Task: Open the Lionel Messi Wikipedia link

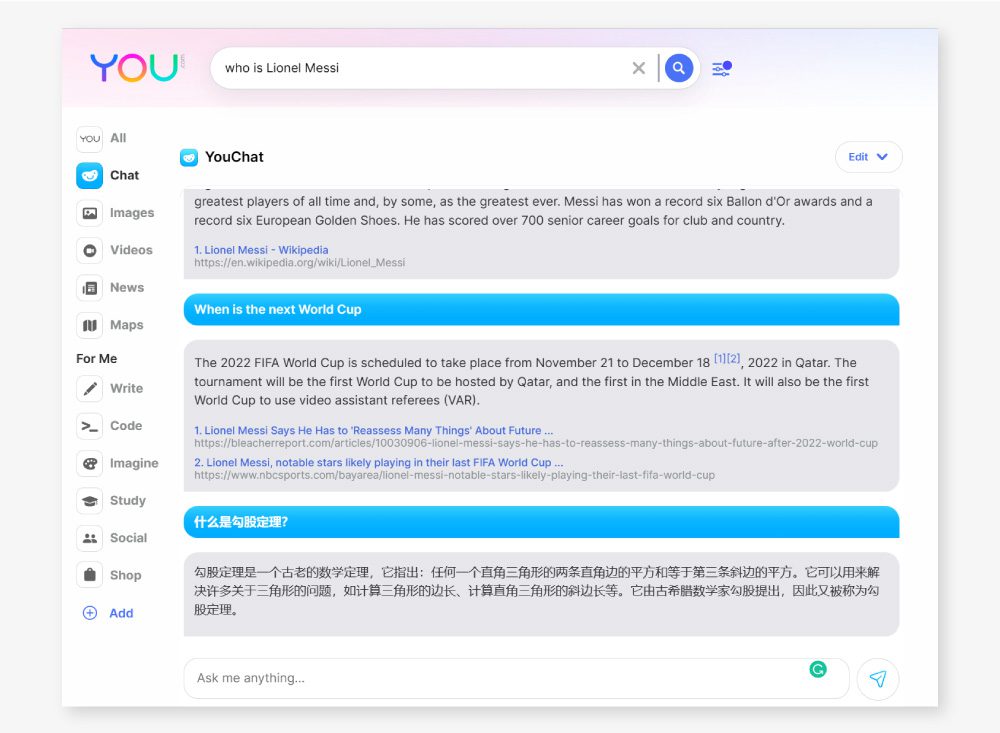Action: click(260, 250)
